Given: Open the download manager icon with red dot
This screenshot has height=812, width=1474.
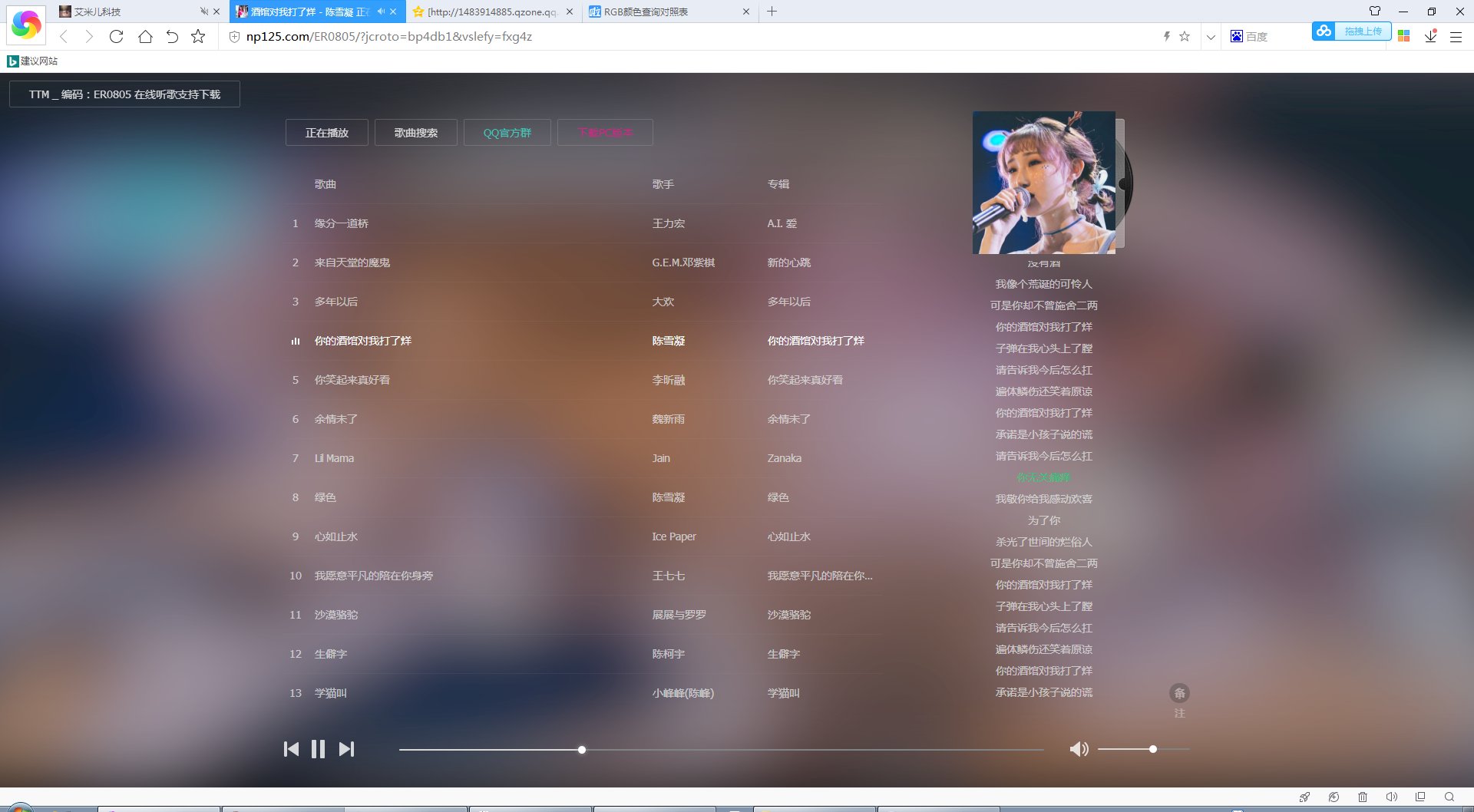Looking at the screenshot, I should [x=1429, y=36].
